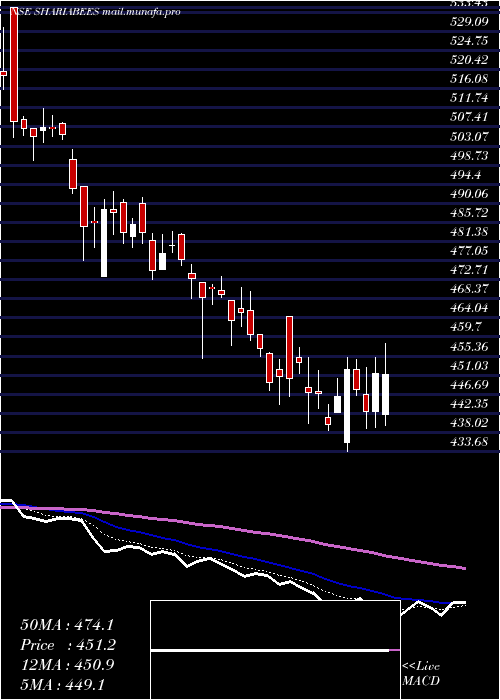Click the 481.38 price axis label
500x700 pixels.
(467, 232)
